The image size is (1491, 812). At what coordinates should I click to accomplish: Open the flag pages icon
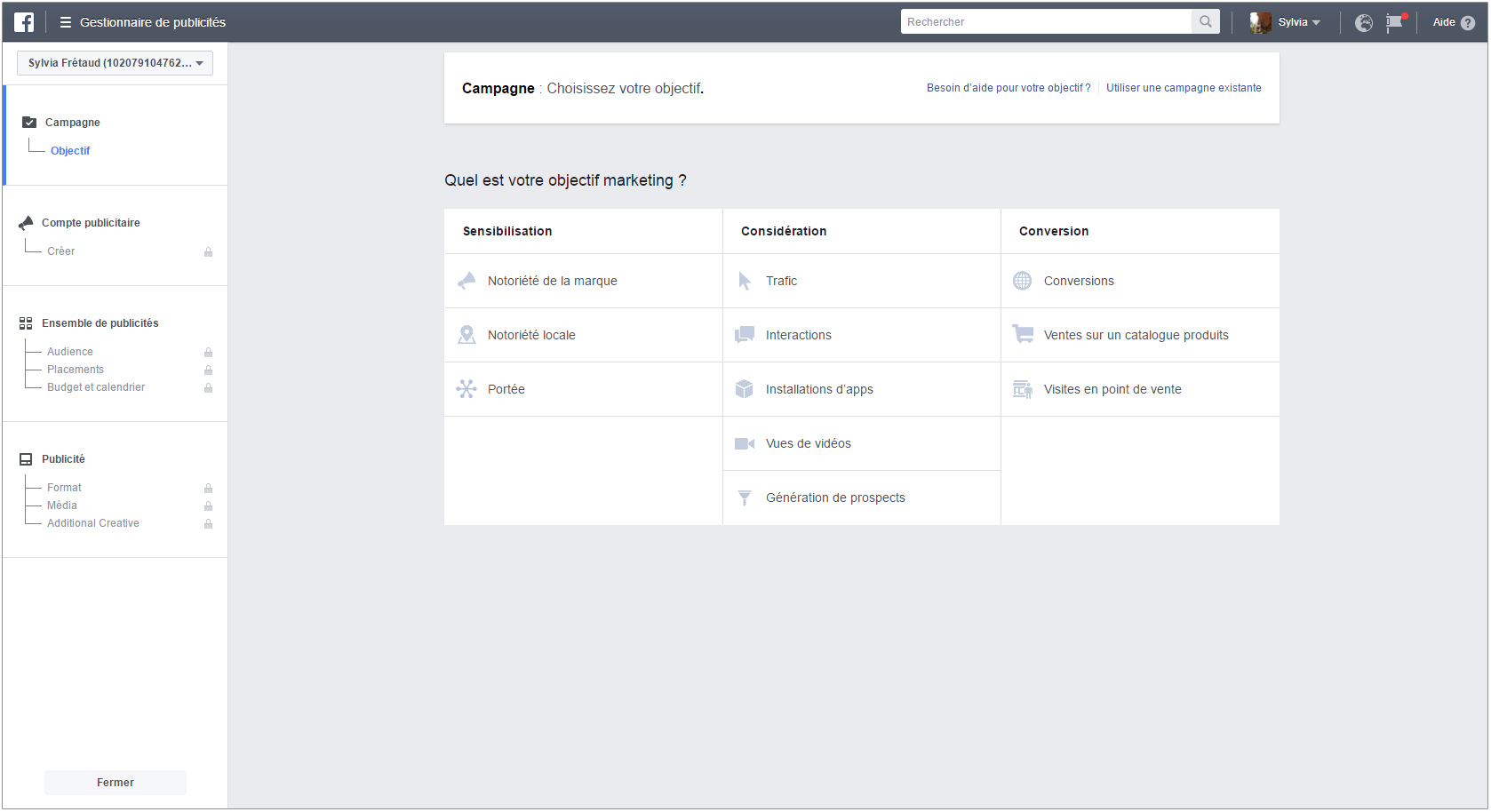click(x=1395, y=22)
